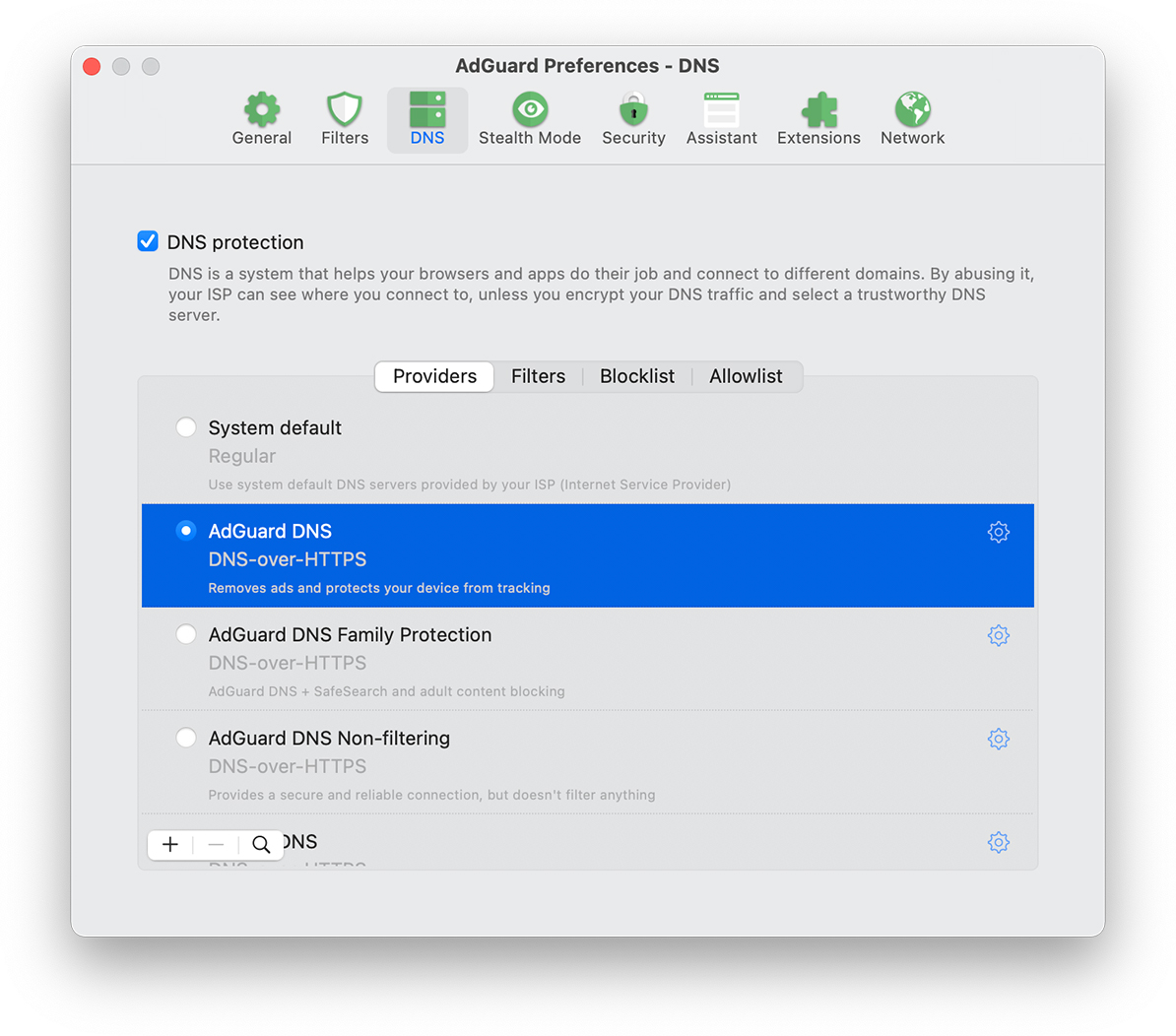Open gear for AdGuard DNS Non-filtering
The width and height of the screenshot is (1176, 1036).
pos(998,739)
